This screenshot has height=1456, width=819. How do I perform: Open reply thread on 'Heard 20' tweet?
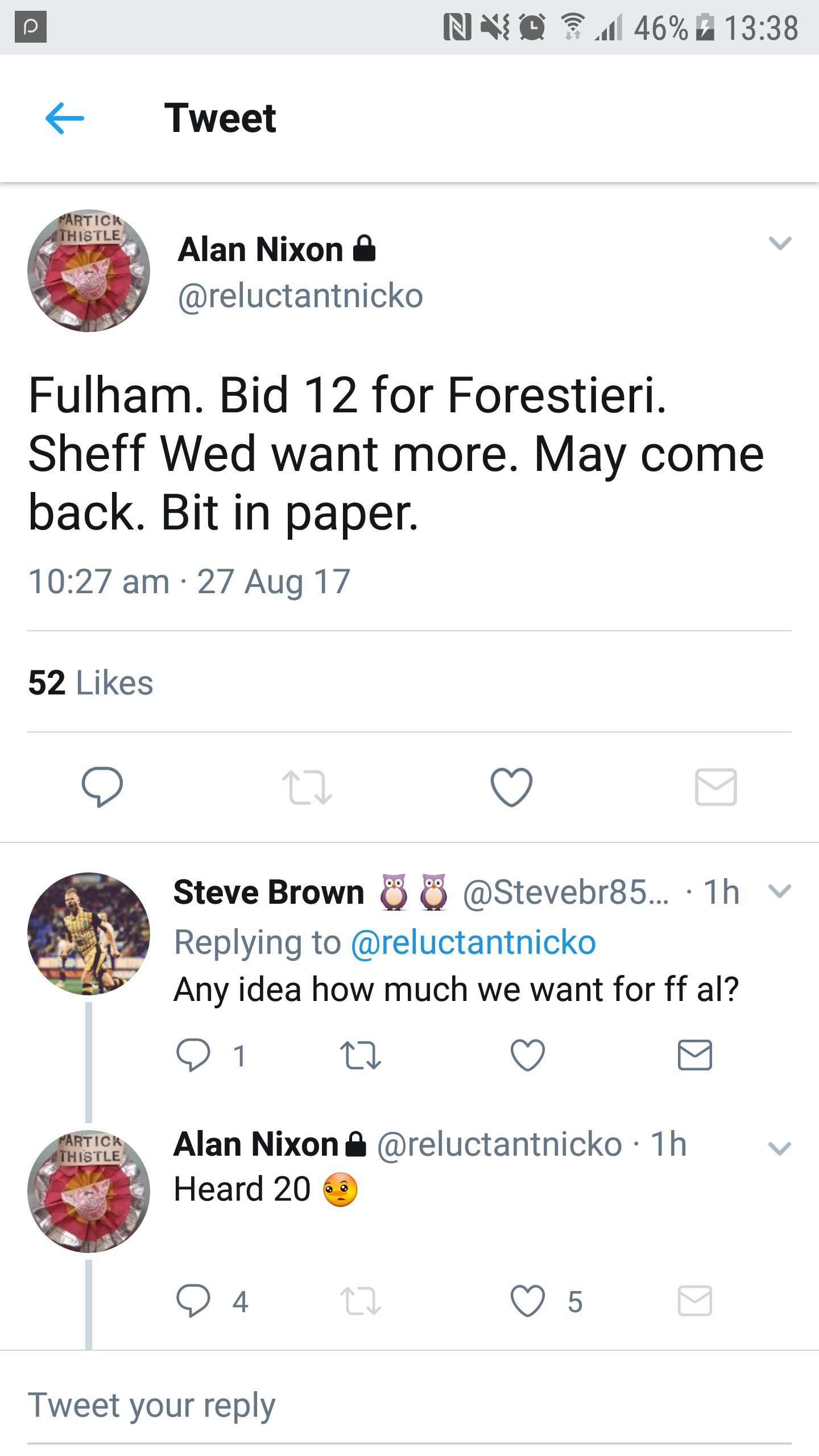[x=193, y=1301]
